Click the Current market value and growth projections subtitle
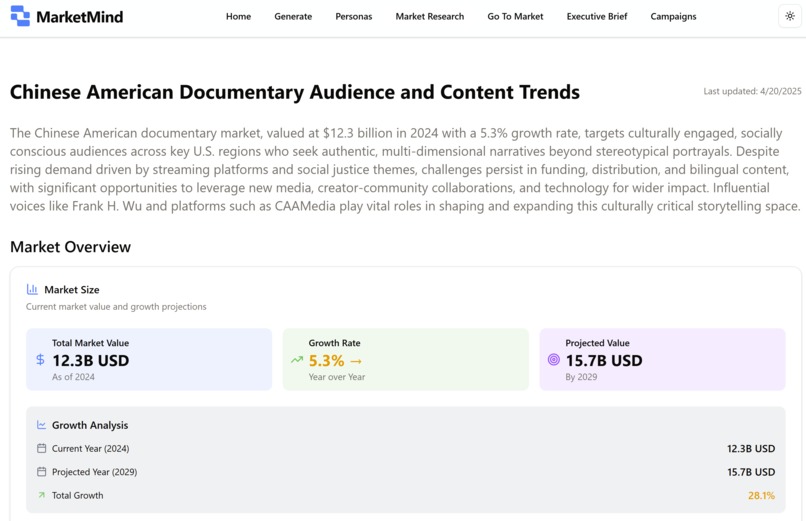Image resolution: width=806 pixels, height=521 pixels. click(116, 307)
